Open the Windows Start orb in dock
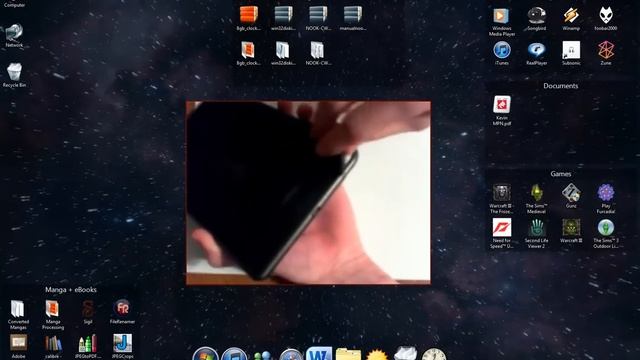This screenshot has width=640, height=360. click(x=205, y=354)
